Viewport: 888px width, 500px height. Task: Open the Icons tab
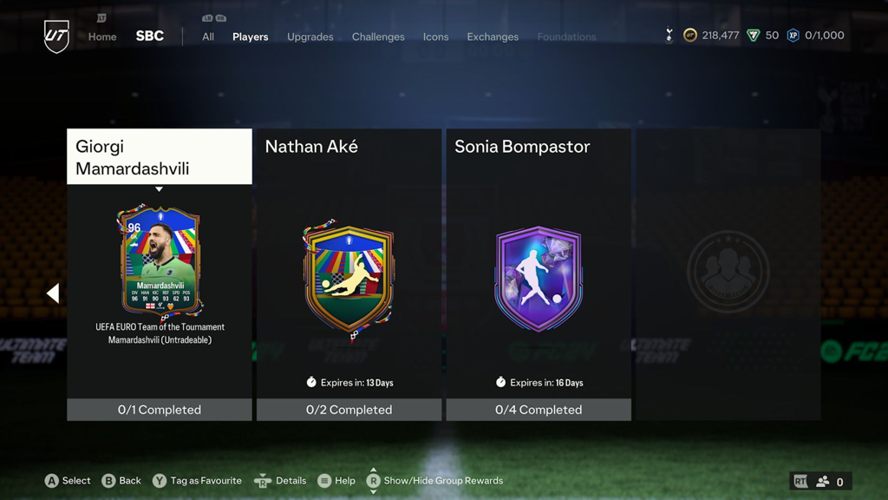[x=436, y=37]
